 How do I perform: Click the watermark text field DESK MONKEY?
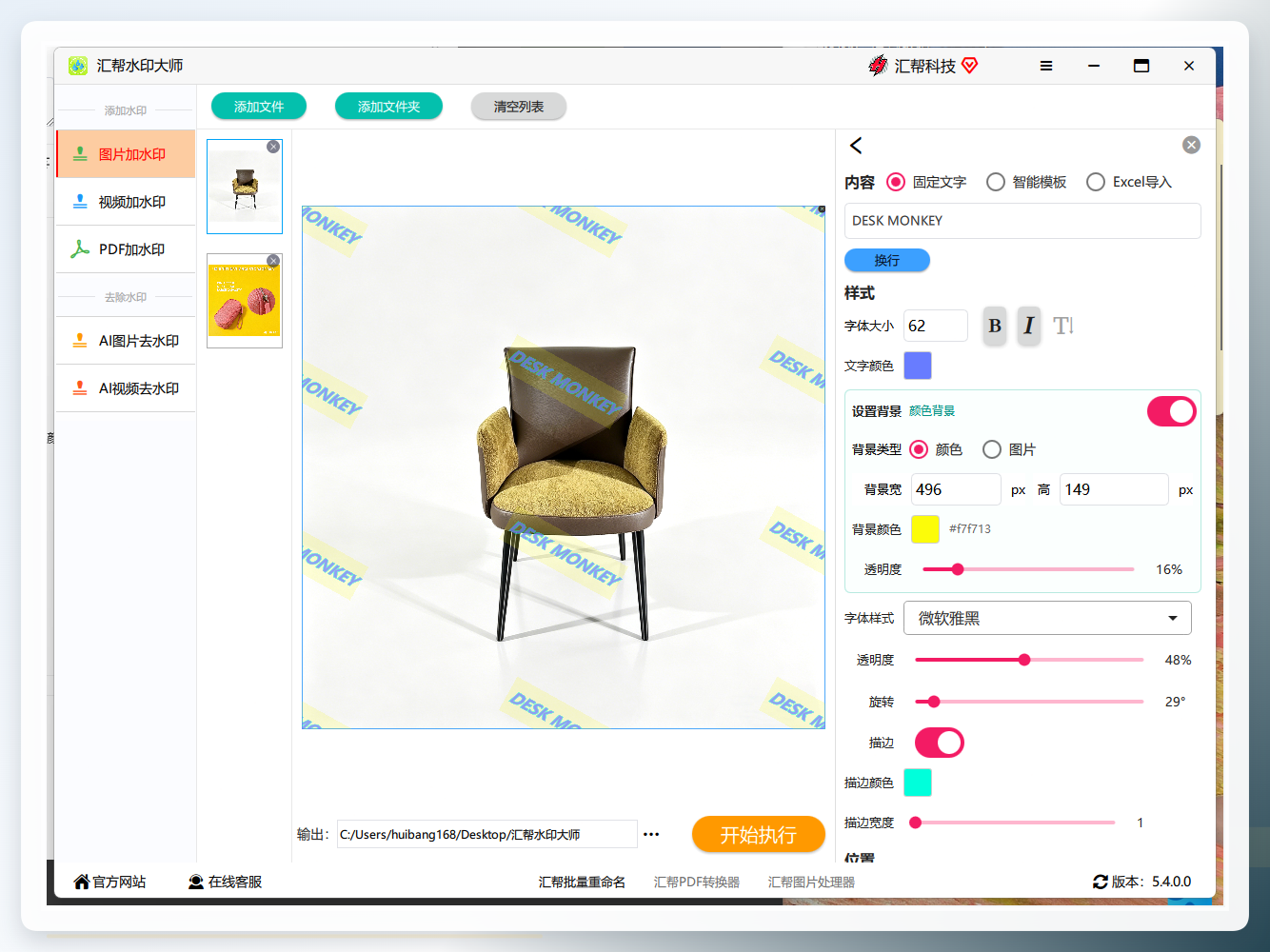coord(1022,221)
